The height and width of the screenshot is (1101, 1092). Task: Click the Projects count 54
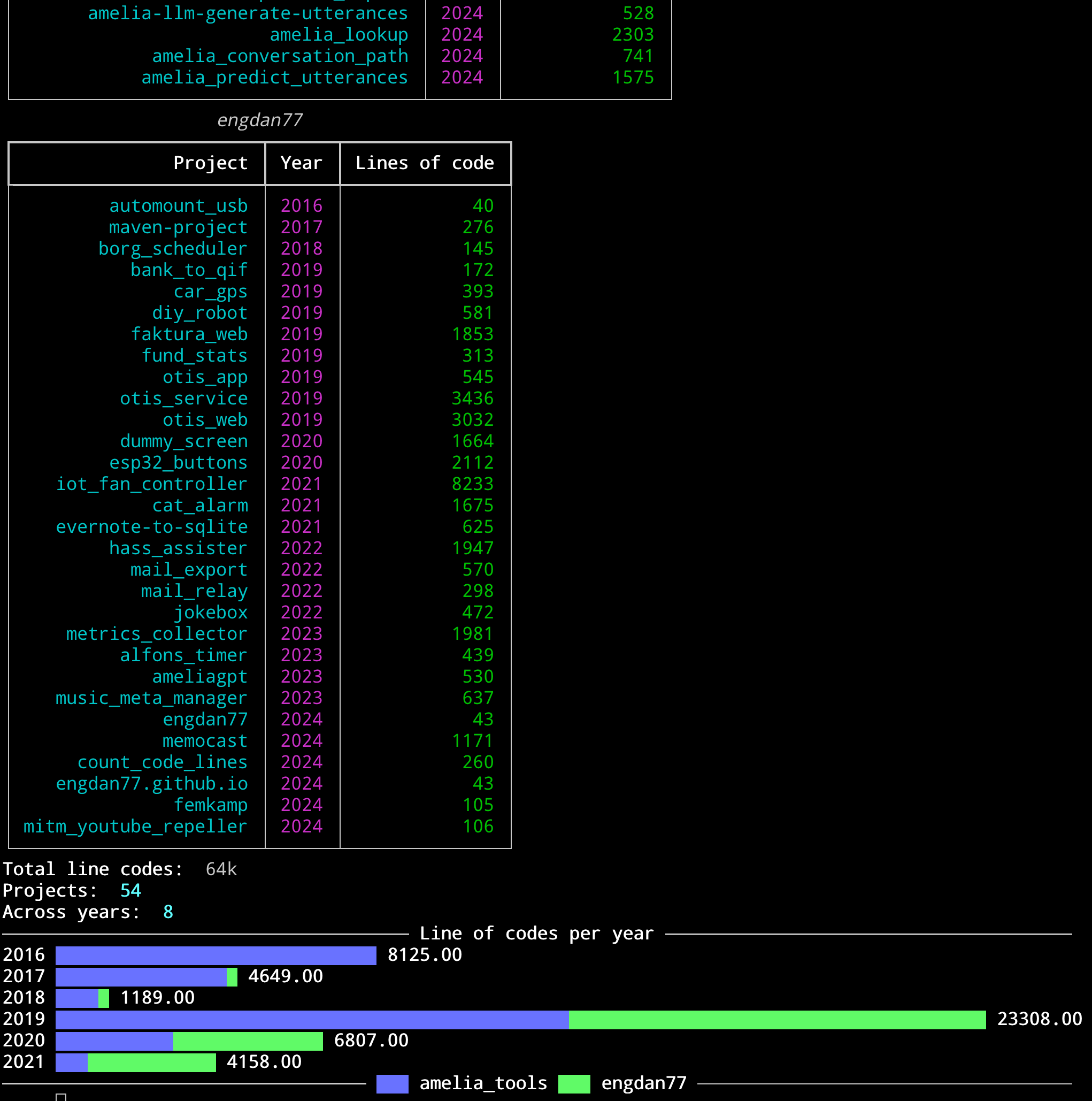[130, 891]
